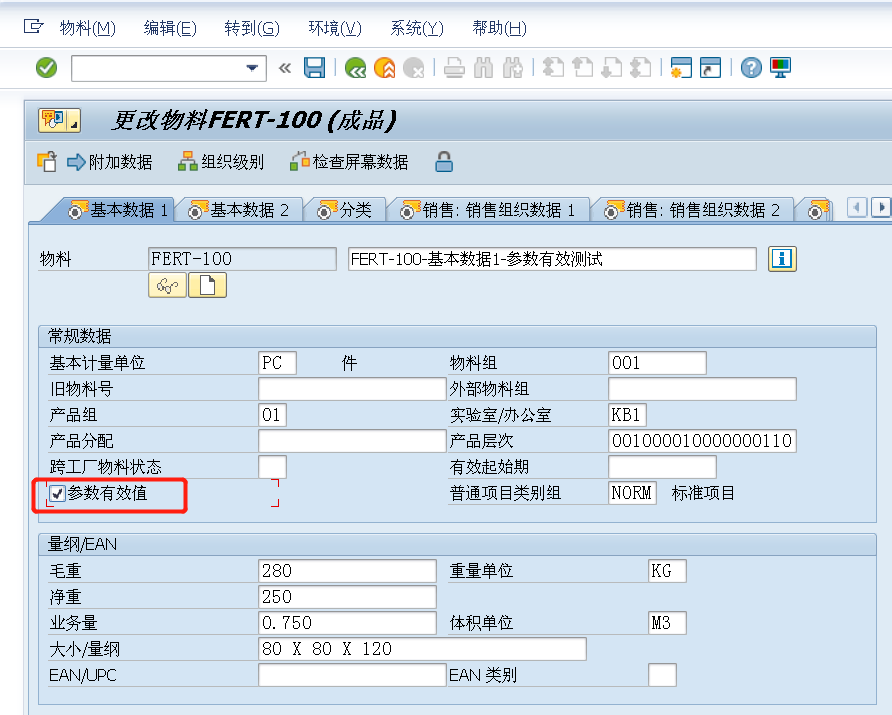Click the orange Exit icon
892x715 pixels.
pos(385,68)
